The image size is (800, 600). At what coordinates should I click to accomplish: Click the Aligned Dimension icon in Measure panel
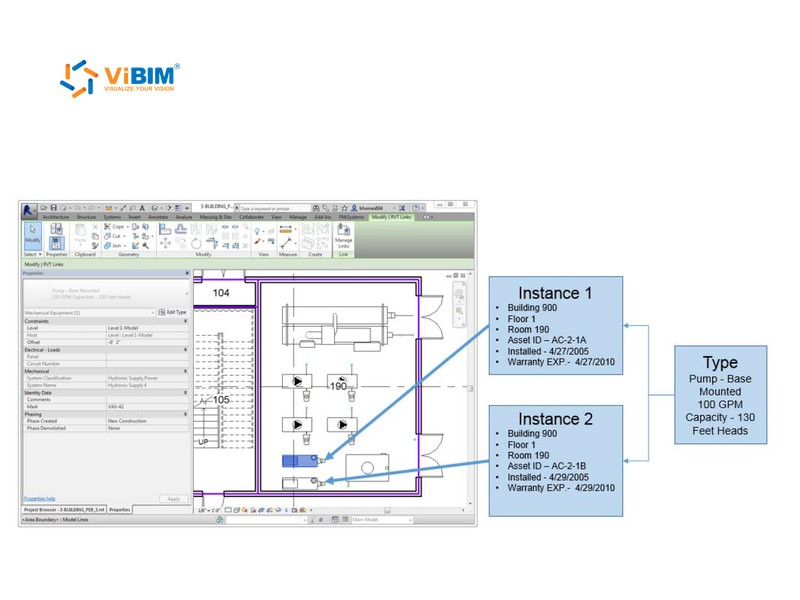click(286, 229)
